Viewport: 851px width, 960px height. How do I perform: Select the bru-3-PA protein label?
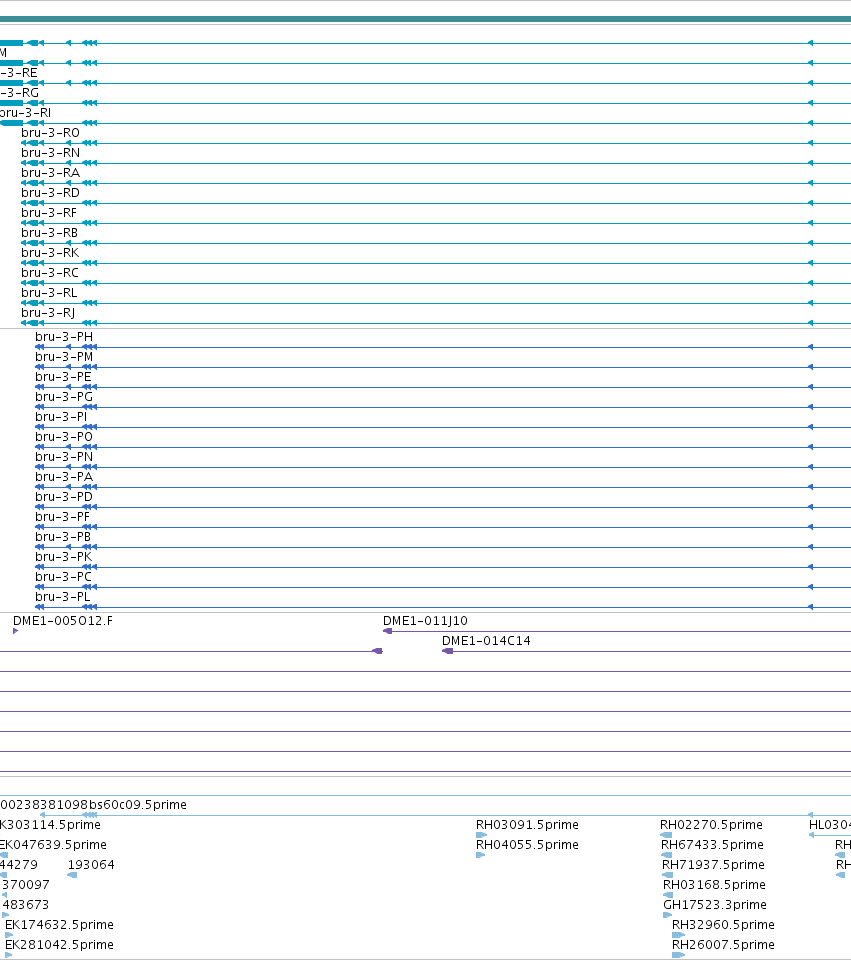point(64,477)
